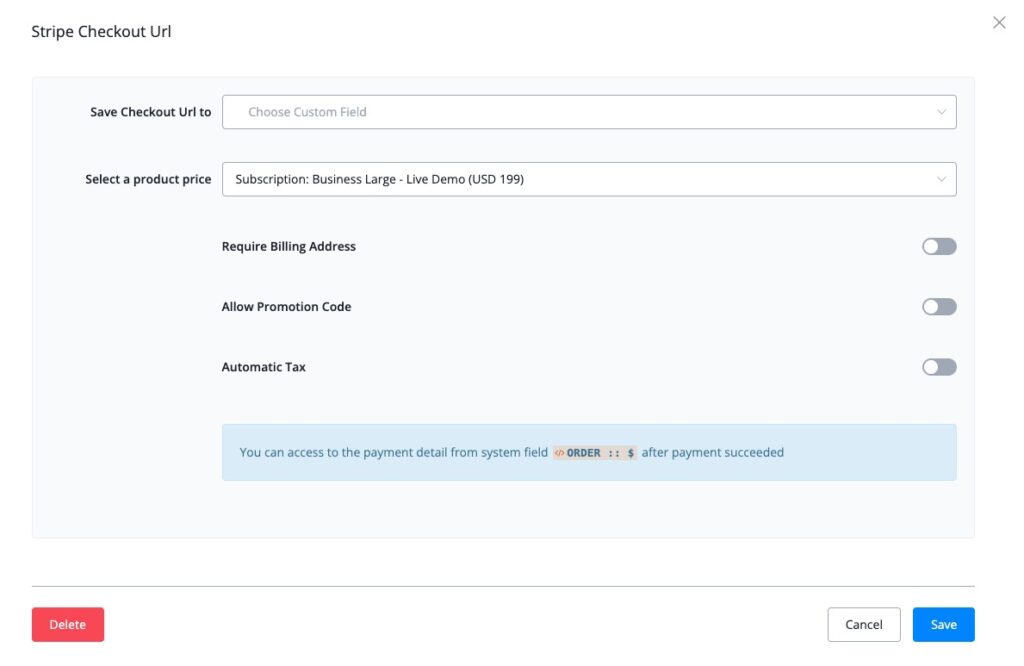Image resolution: width=1024 pixels, height=666 pixels.
Task: Click the chevron arrow on product price selector
Action: tap(941, 180)
